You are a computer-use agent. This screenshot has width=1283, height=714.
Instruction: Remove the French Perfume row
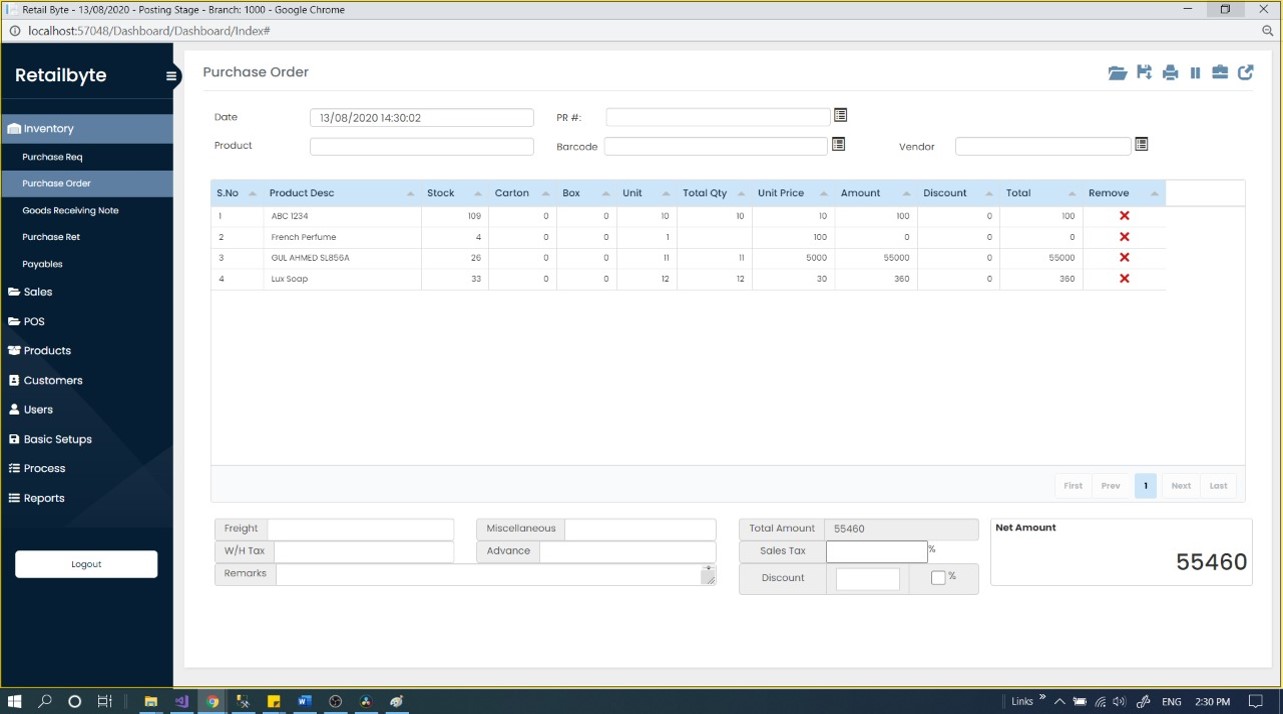[1124, 237]
